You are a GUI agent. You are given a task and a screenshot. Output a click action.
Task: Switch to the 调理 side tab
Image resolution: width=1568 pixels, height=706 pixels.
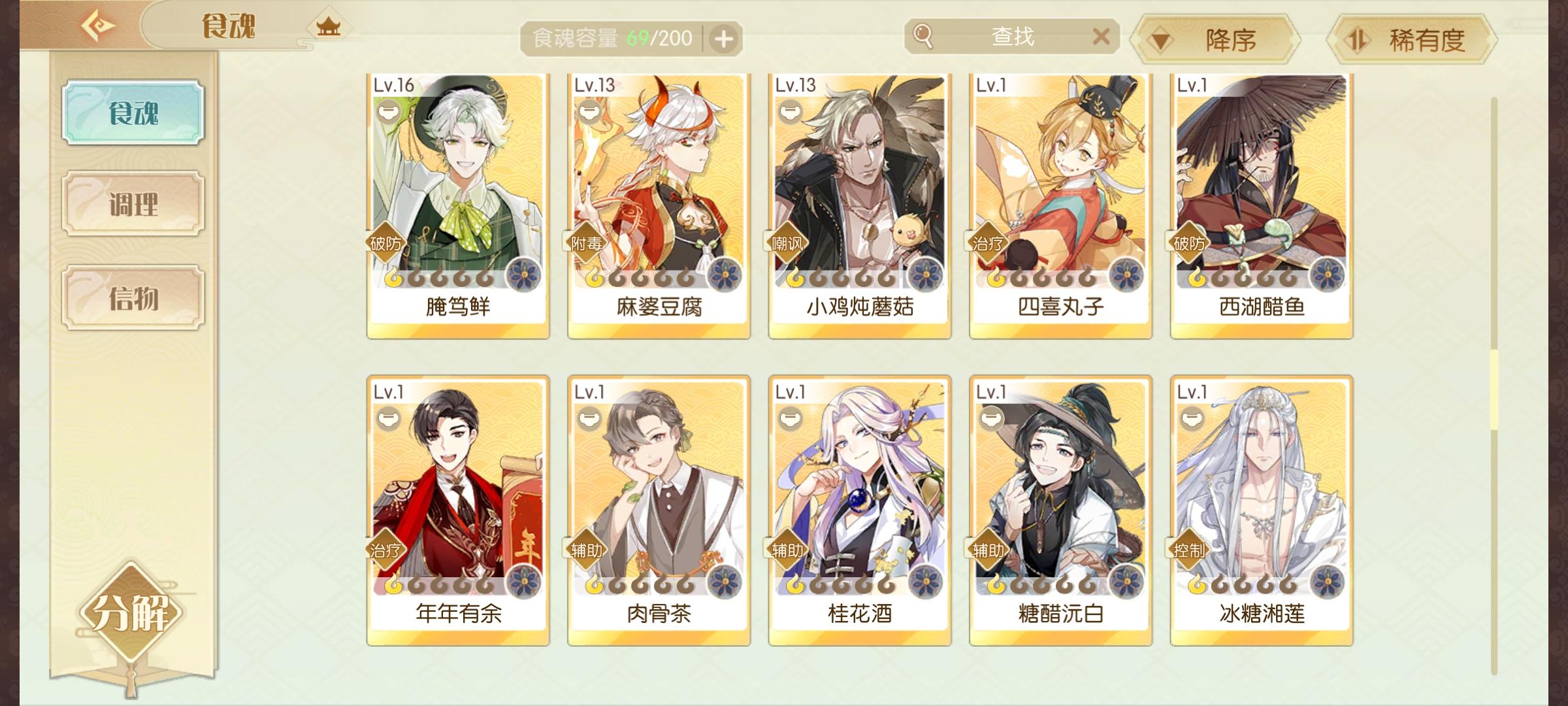133,205
